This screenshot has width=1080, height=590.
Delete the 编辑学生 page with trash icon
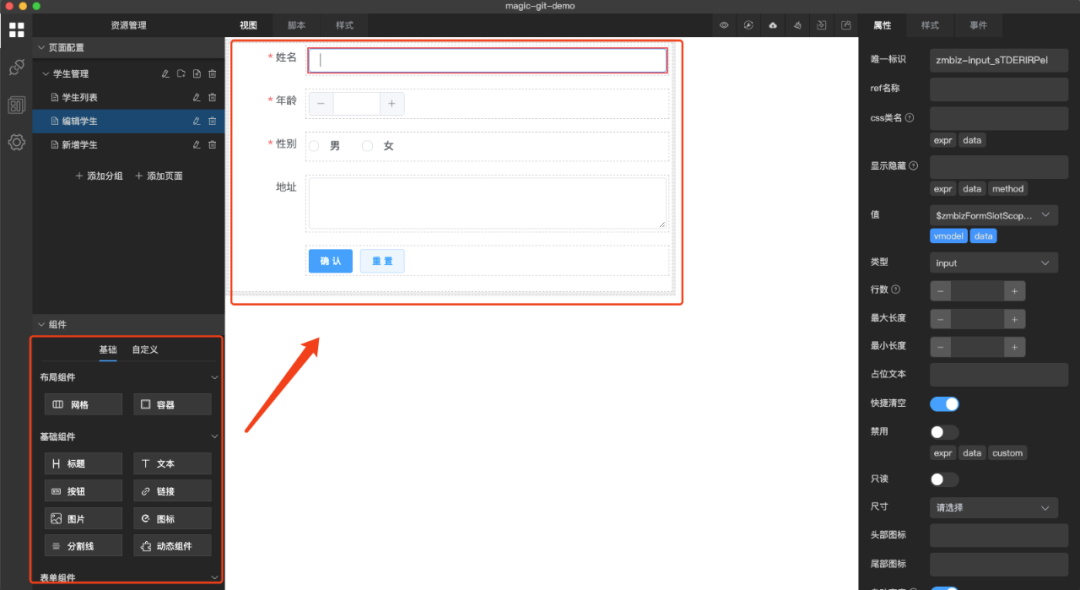point(212,121)
